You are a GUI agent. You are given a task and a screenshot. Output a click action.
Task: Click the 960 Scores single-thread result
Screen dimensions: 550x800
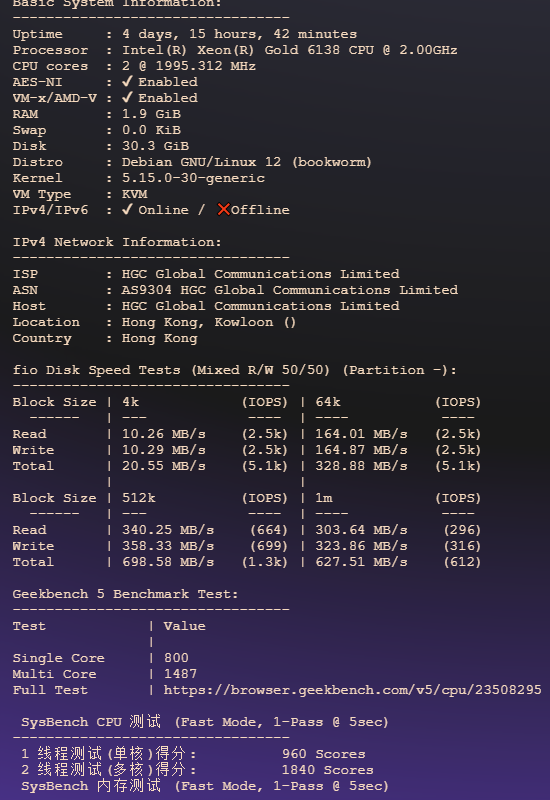[x=323, y=754]
